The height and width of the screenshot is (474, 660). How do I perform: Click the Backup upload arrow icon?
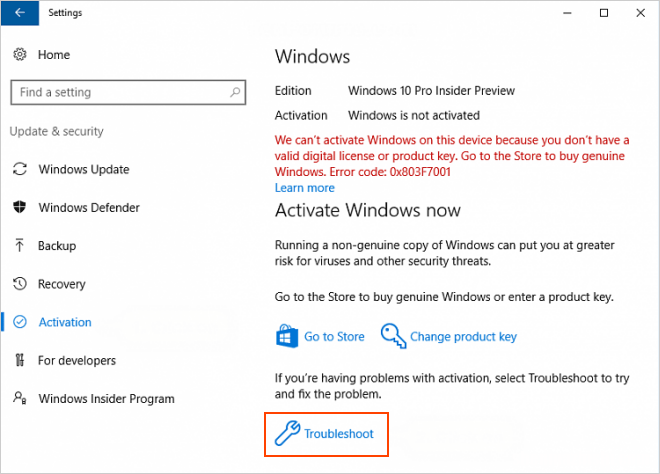19,246
